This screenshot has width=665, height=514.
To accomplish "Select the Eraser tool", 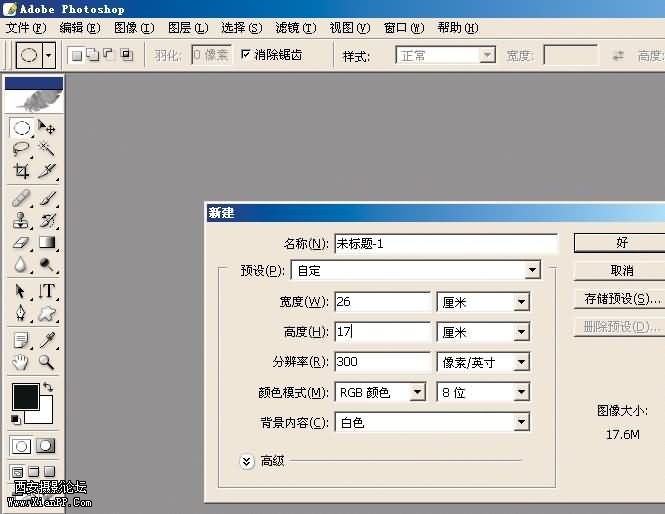I will click(21, 243).
